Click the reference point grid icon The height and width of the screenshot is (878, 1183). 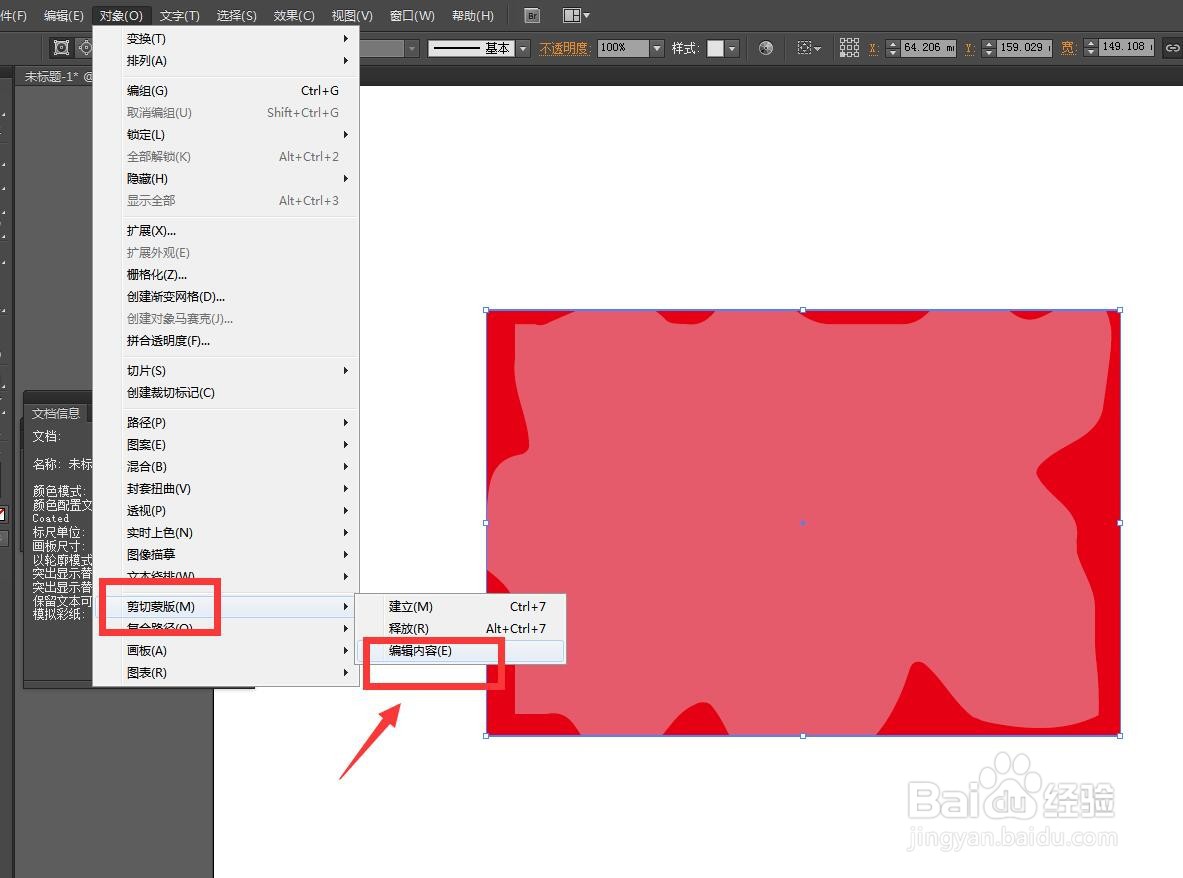pyautogui.click(x=849, y=48)
